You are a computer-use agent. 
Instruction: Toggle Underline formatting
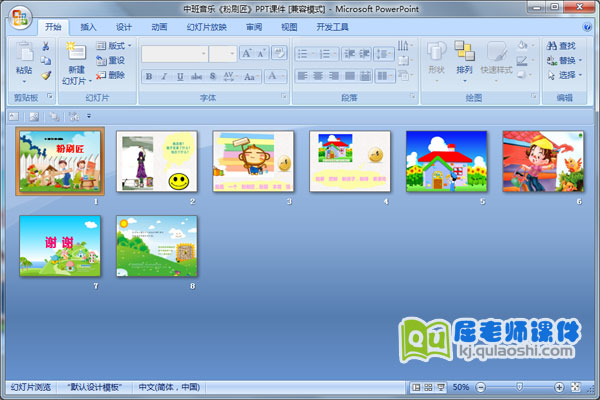point(180,76)
